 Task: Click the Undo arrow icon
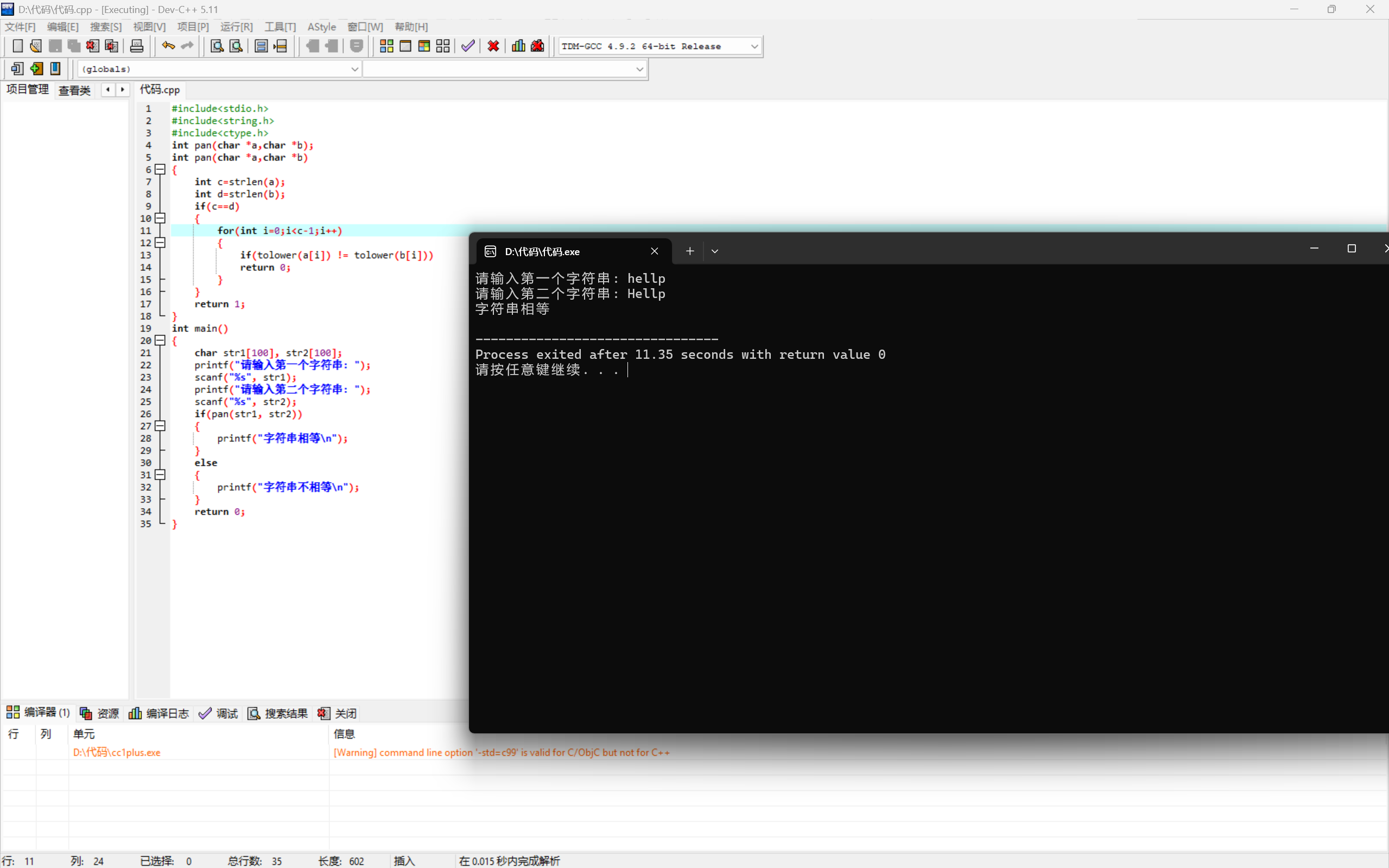click(168, 46)
